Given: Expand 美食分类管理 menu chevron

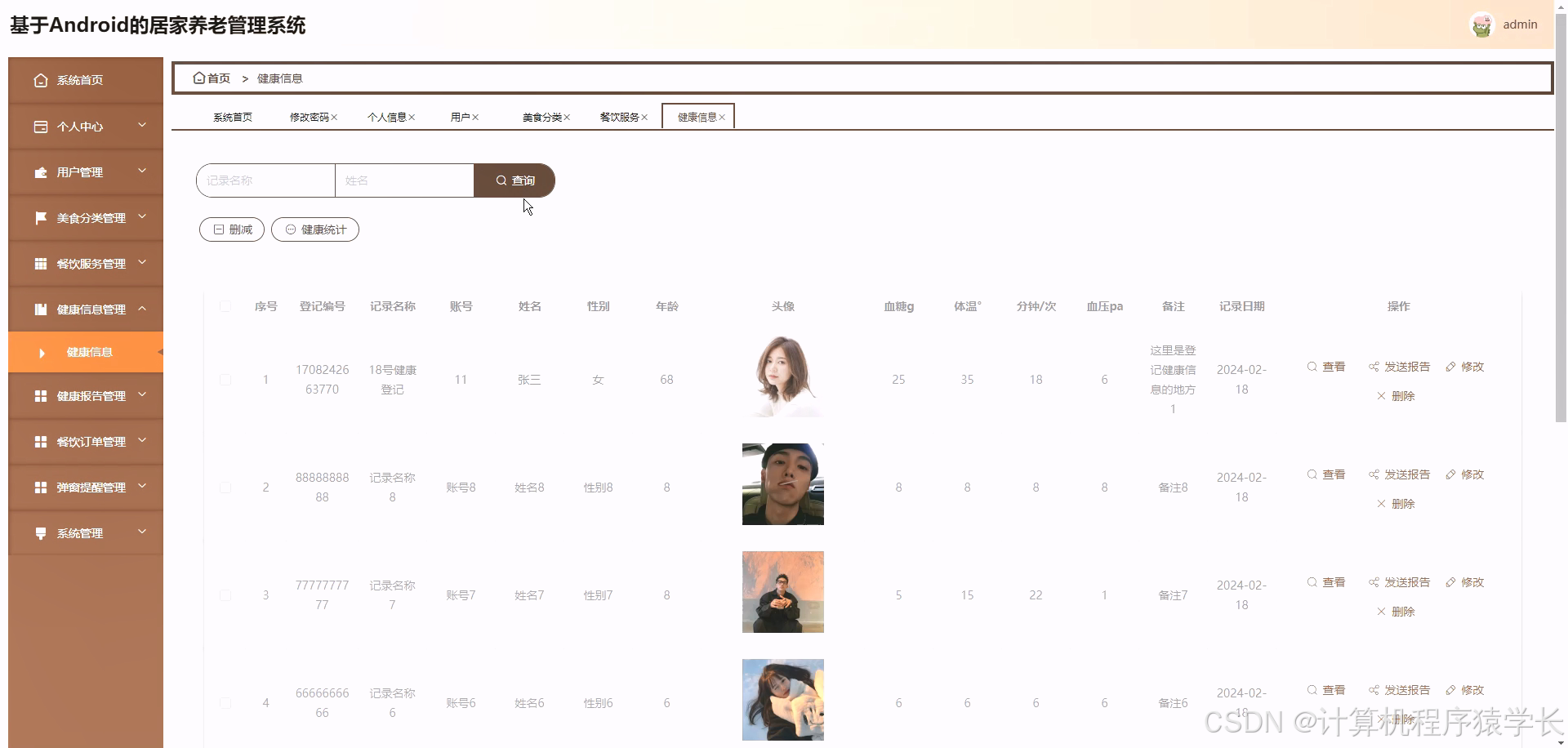Looking at the screenshot, I should pos(142,217).
